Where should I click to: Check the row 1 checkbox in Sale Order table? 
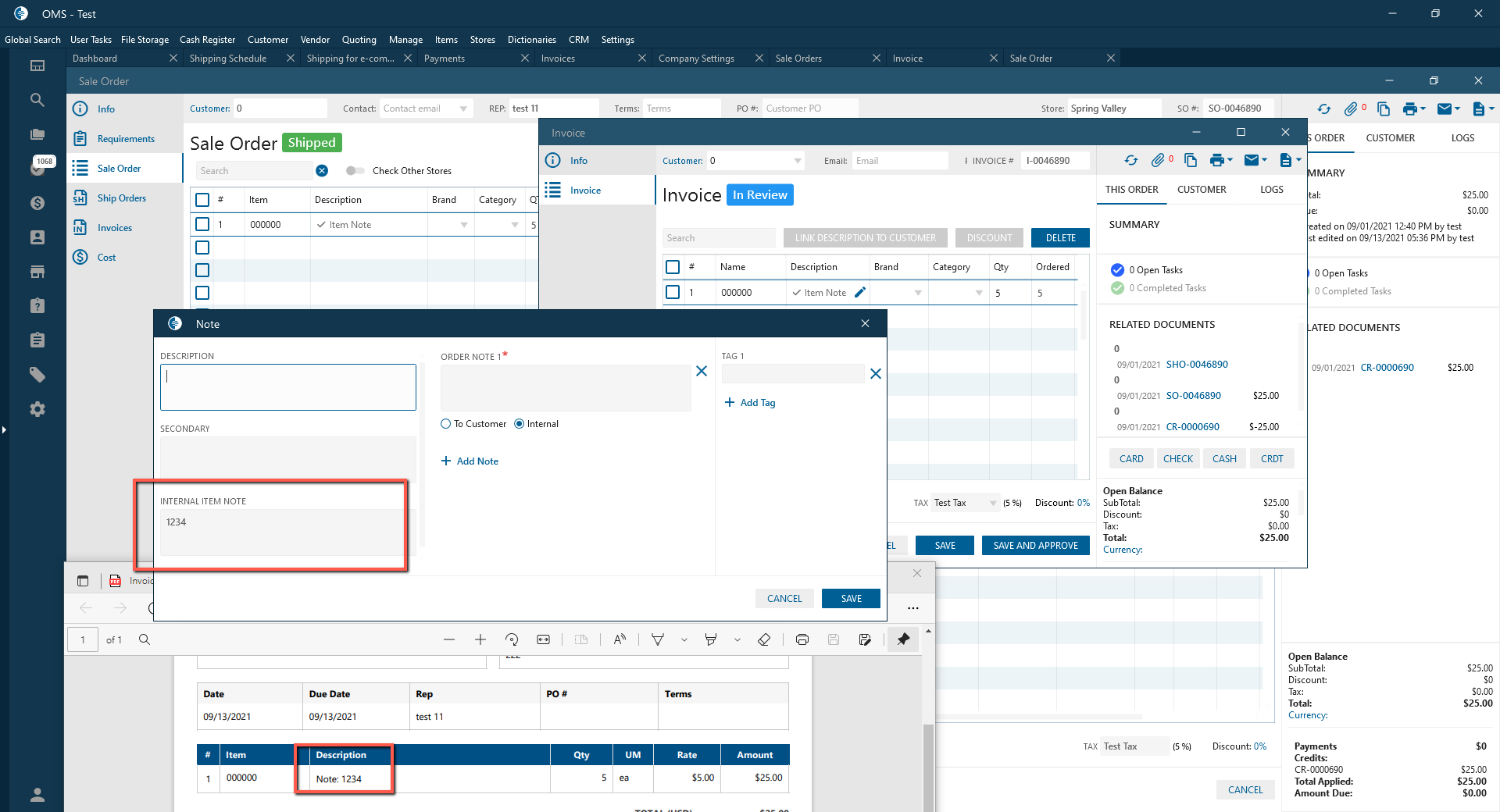coord(202,224)
